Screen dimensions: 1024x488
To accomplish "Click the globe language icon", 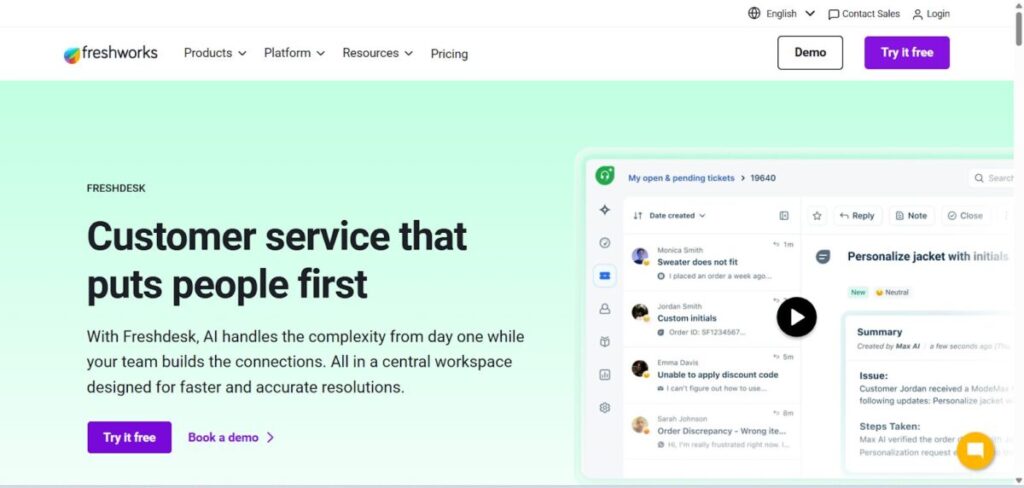I will tap(754, 14).
